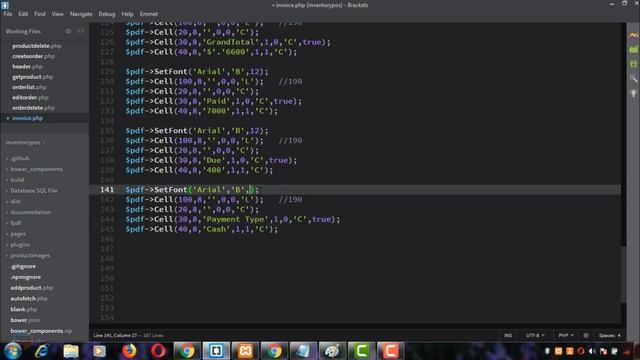Open the Find menu
Viewport: 640px width, 360px height.
[40, 14]
